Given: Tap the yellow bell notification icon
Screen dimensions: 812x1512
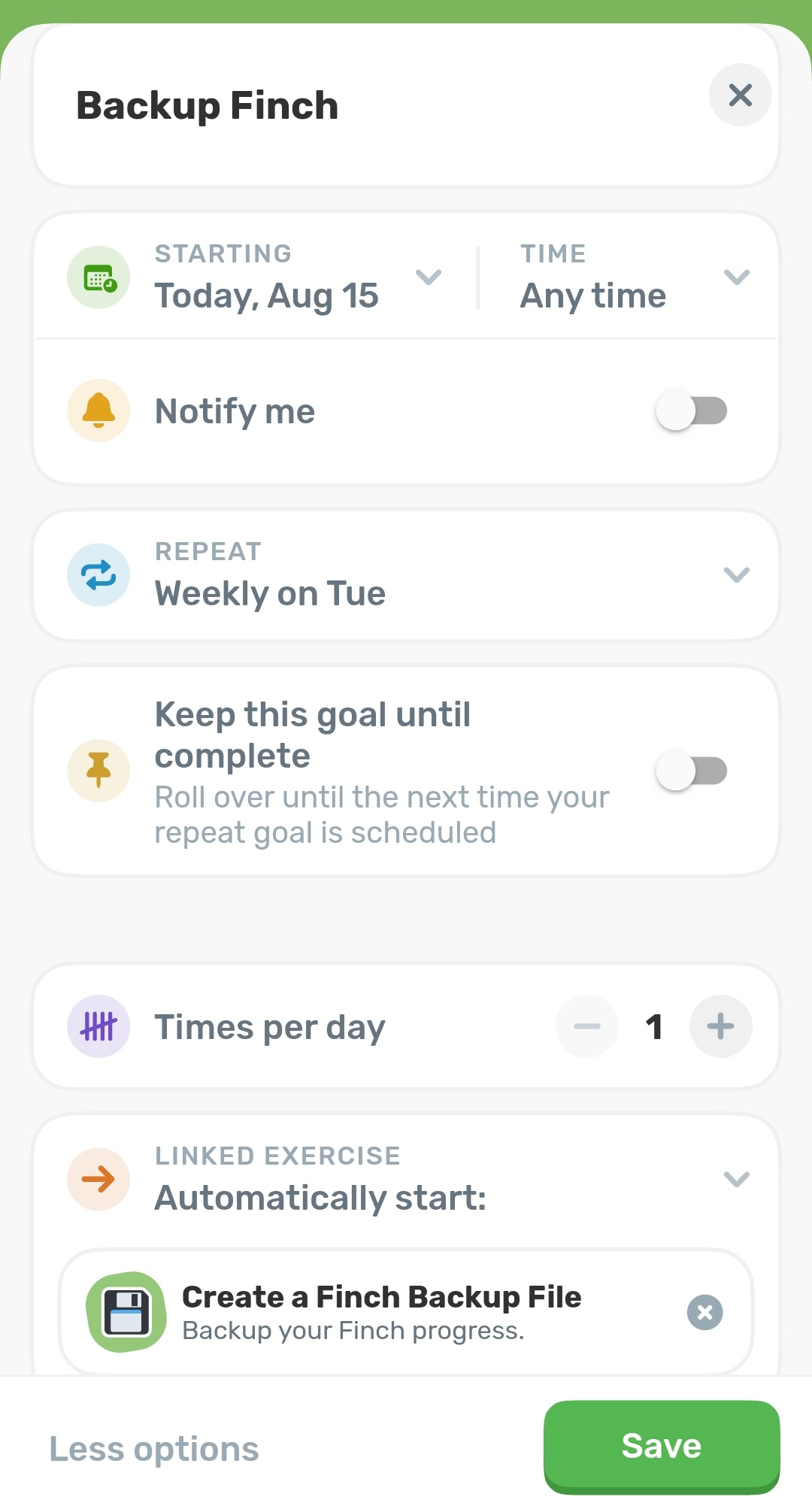Looking at the screenshot, I should (x=98, y=411).
